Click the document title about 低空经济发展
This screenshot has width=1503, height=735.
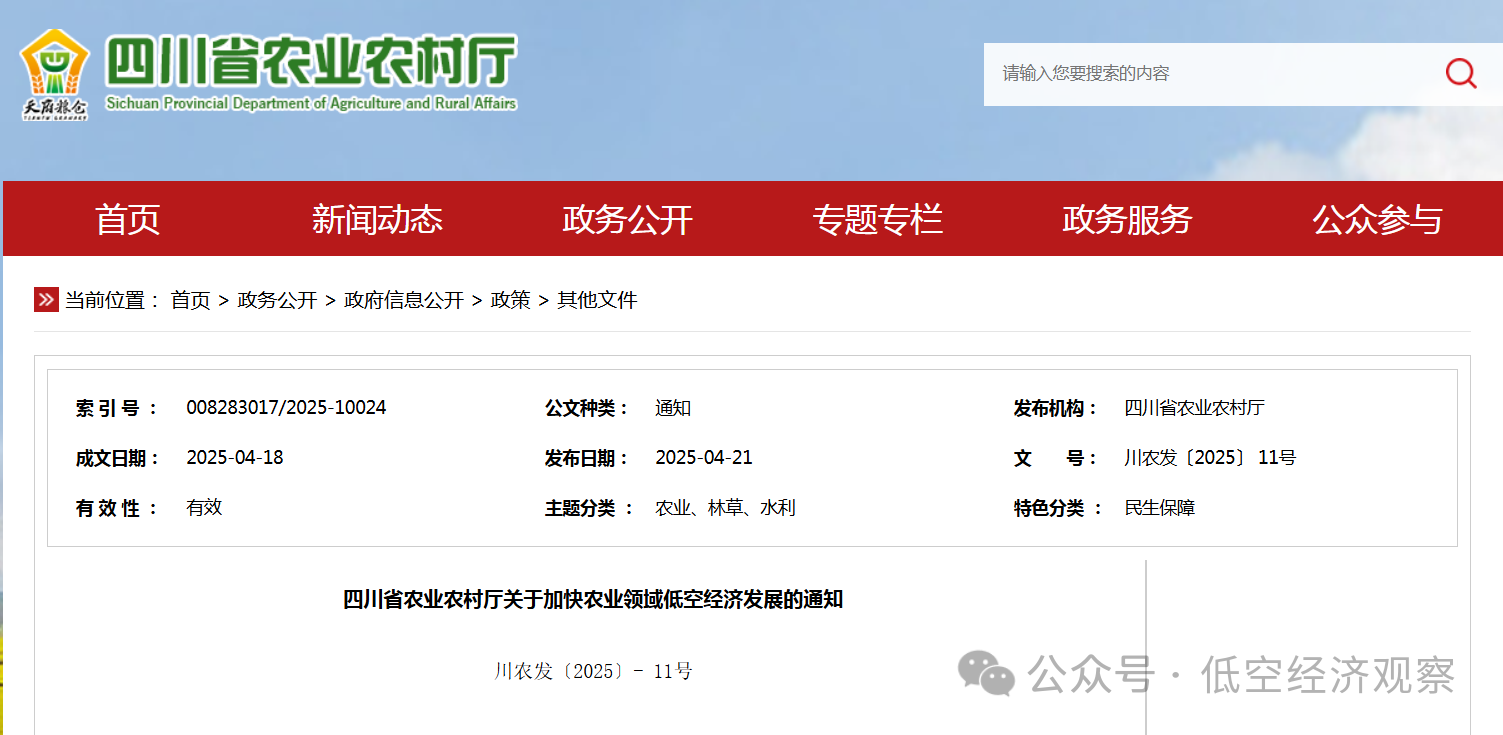pos(593,600)
